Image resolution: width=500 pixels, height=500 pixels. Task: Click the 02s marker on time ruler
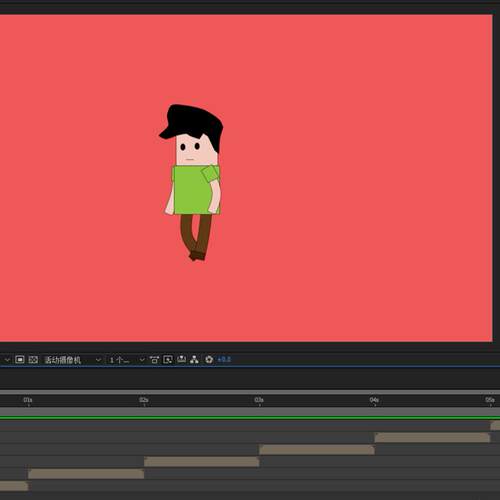pos(144,400)
